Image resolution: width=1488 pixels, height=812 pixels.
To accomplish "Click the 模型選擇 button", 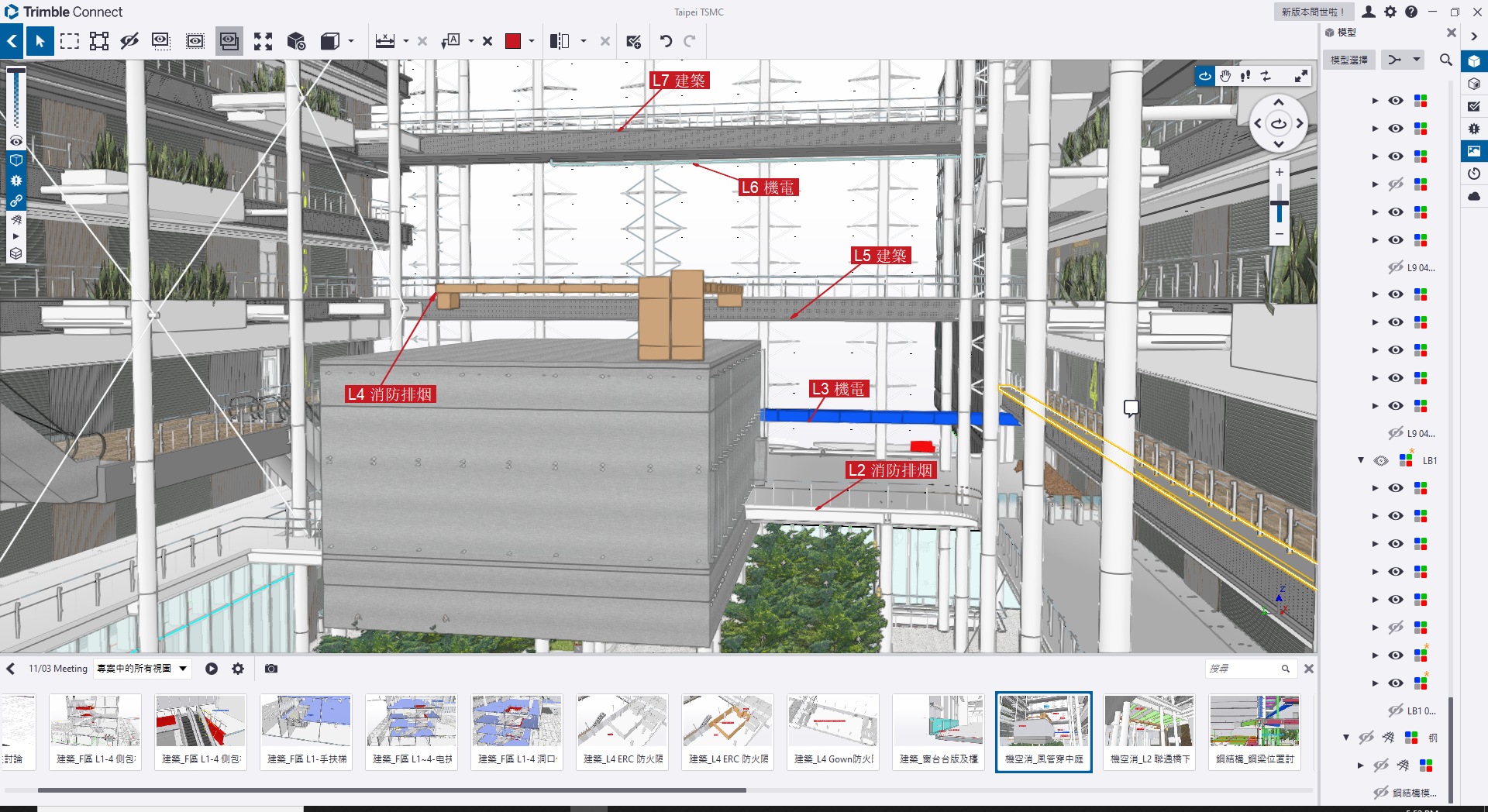I will 1349,60.
